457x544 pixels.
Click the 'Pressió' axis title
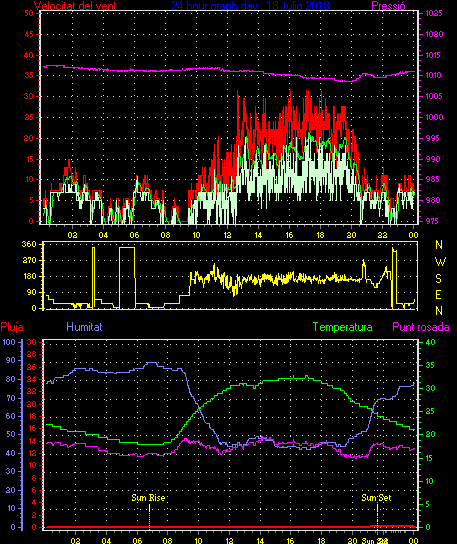click(388, 6)
